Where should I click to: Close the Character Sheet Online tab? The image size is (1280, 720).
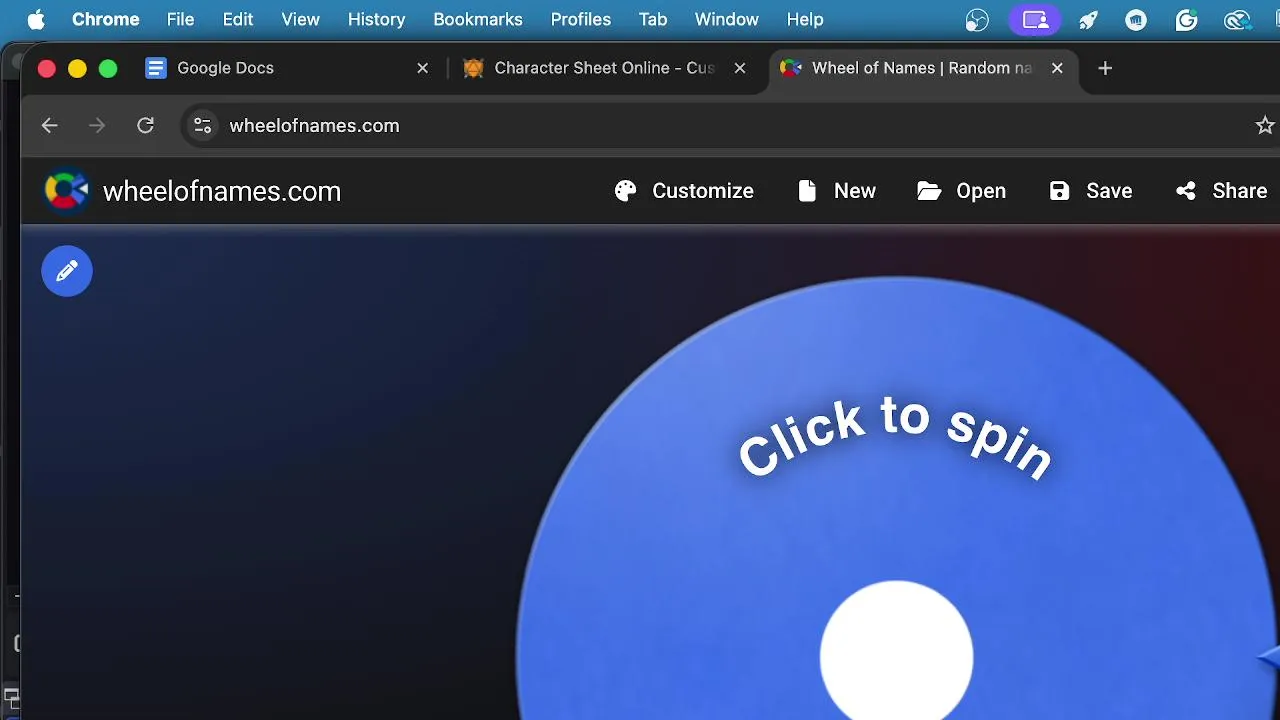point(740,68)
